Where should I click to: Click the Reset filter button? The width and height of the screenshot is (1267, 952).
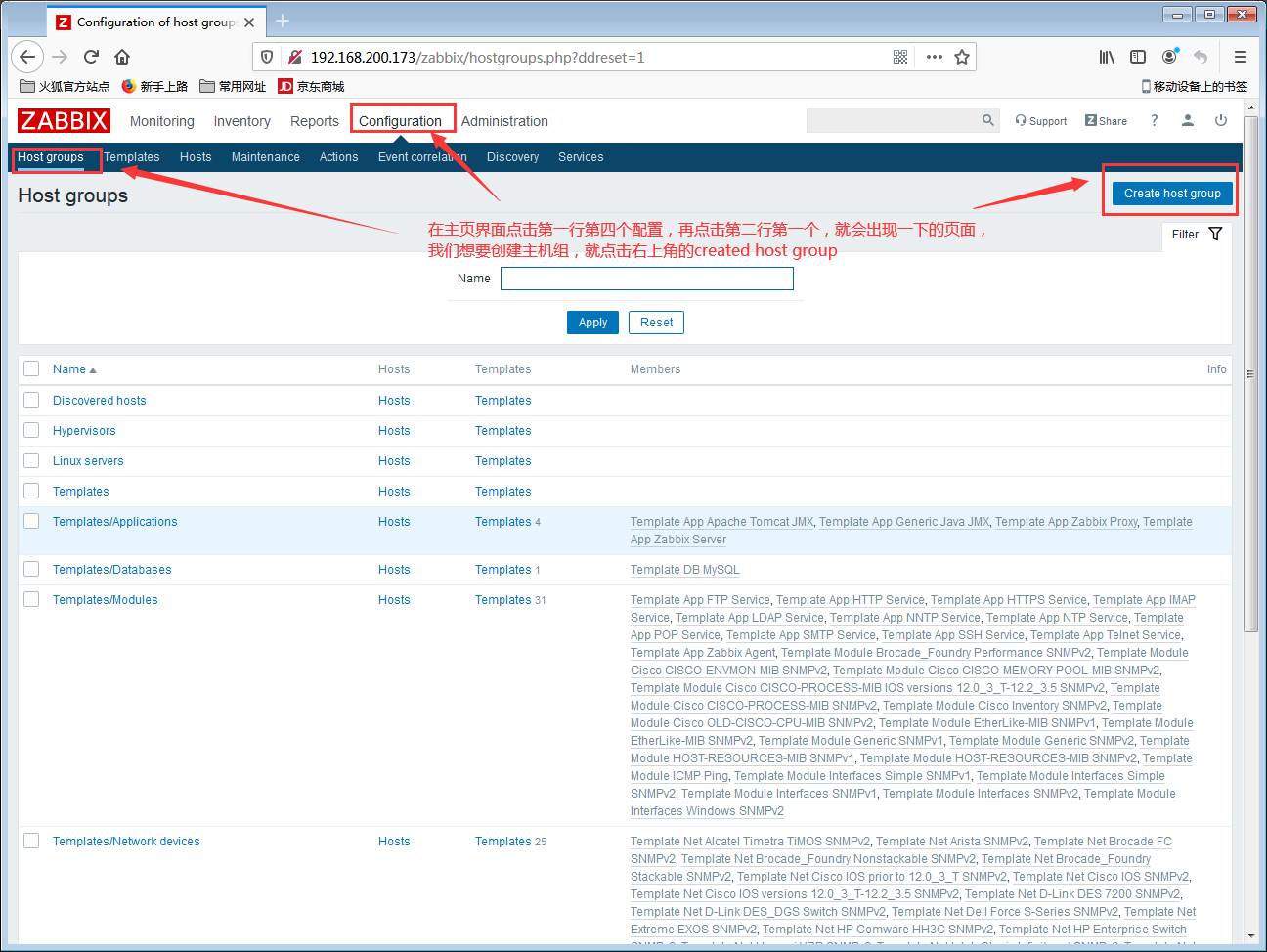click(657, 323)
